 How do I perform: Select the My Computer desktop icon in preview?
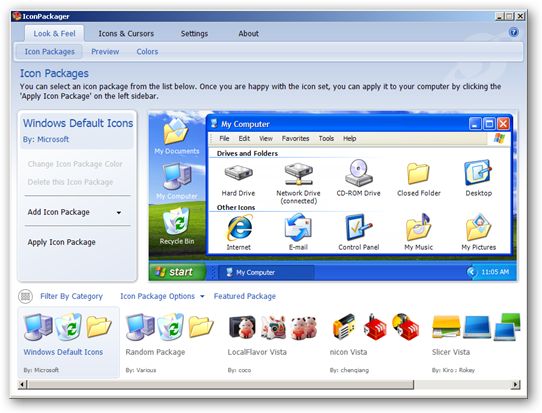click(177, 176)
